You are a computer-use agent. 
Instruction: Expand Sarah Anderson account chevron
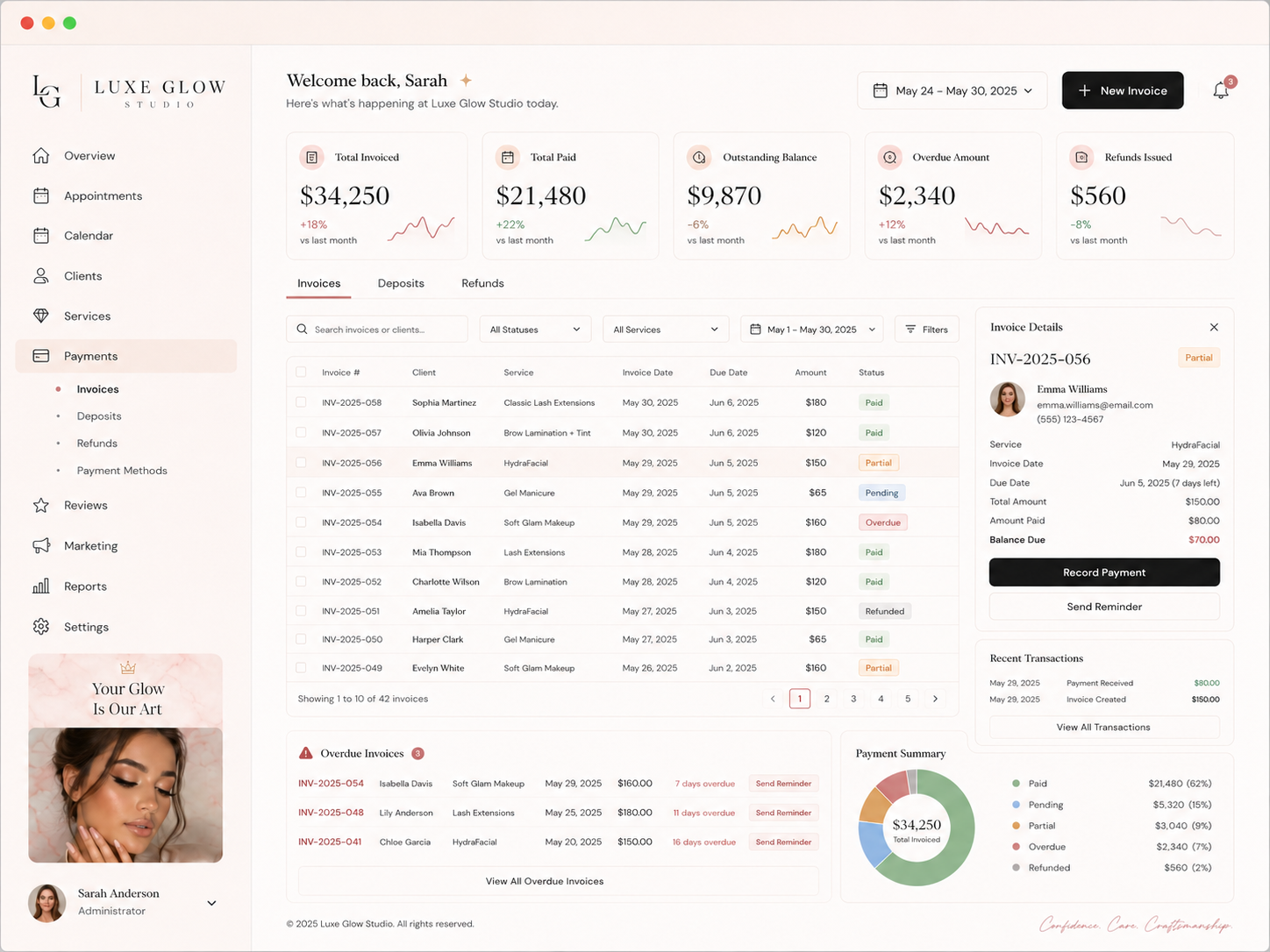[211, 903]
